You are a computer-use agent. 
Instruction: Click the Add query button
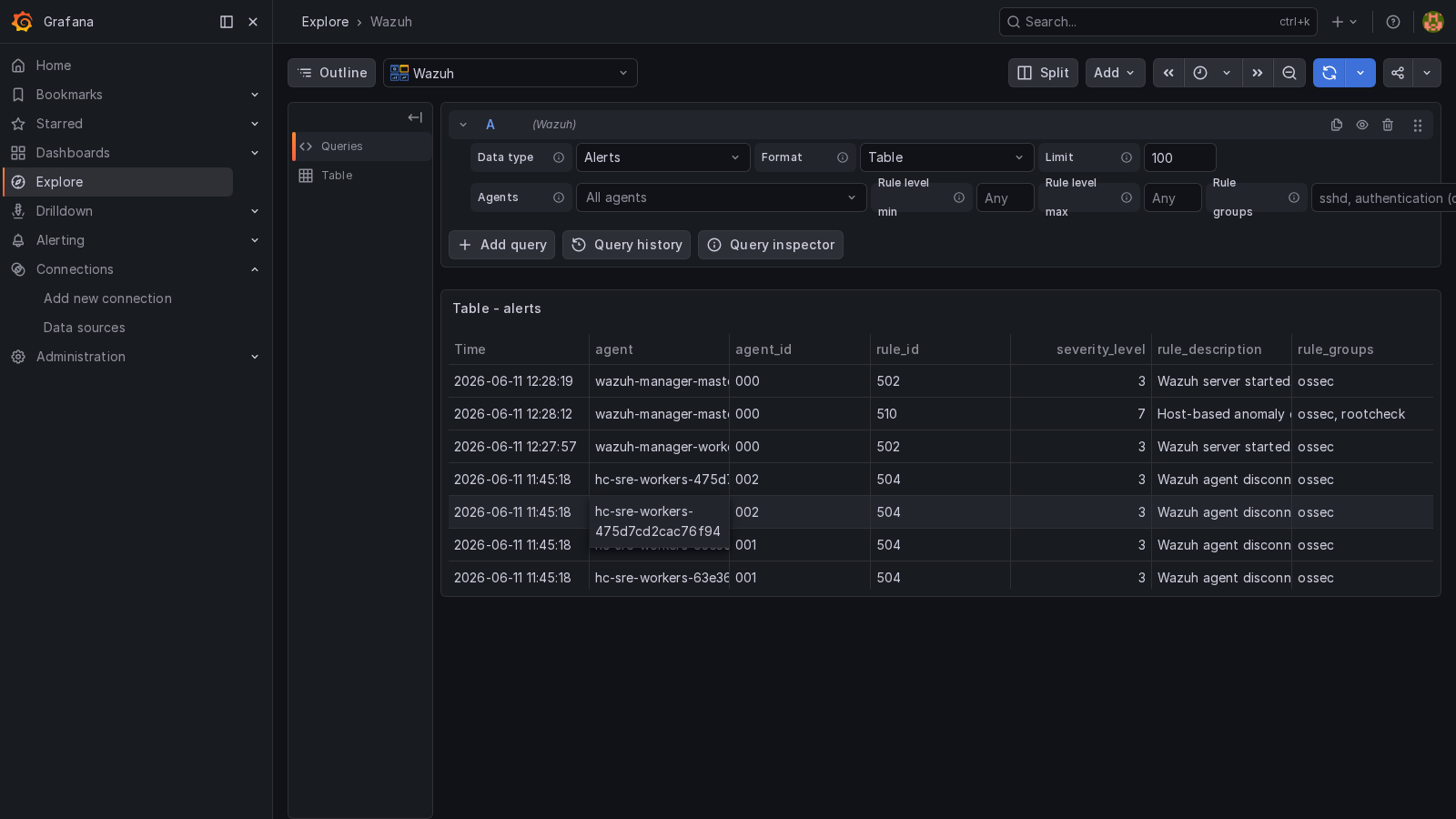(x=501, y=245)
